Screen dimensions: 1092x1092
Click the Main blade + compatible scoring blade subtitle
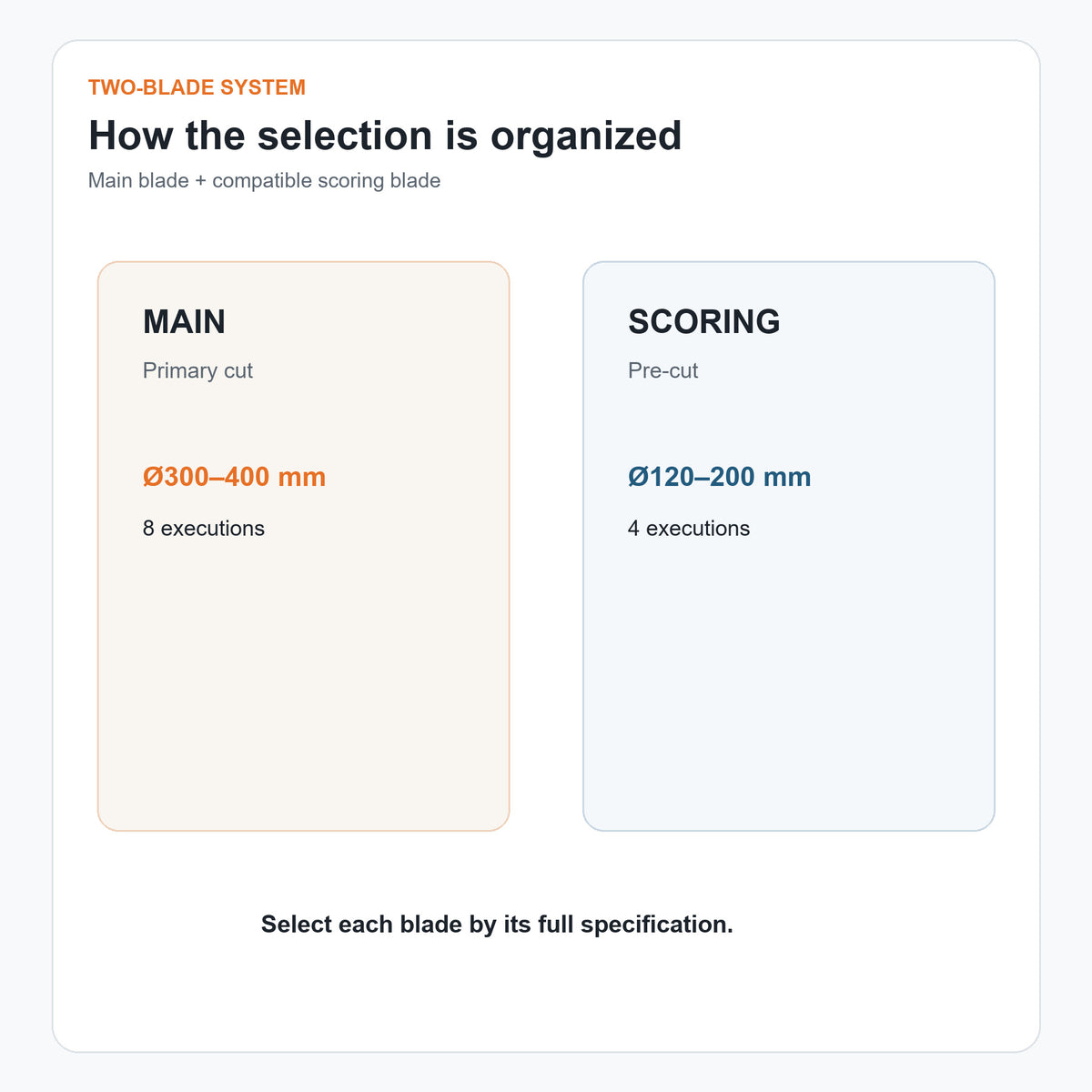[x=264, y=180]
